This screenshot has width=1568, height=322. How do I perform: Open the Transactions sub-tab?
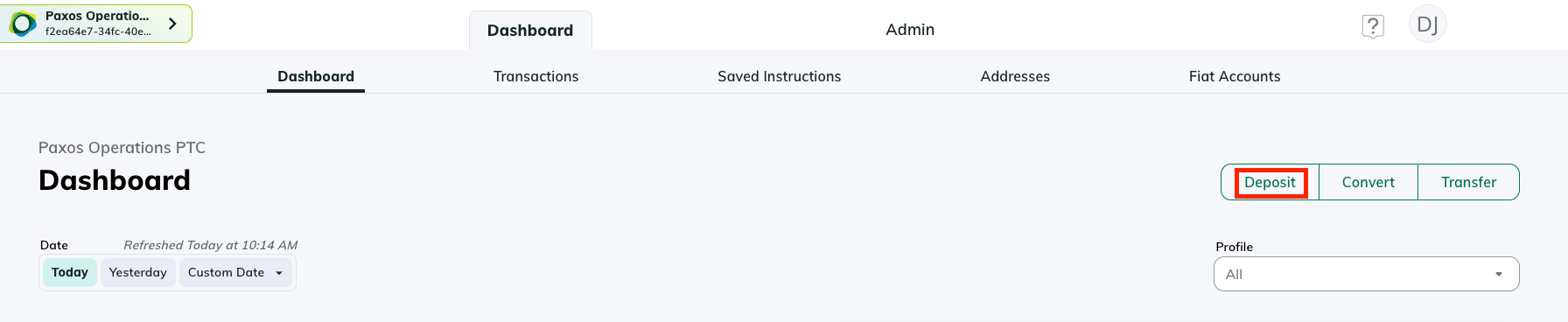[x=535, y=76]
